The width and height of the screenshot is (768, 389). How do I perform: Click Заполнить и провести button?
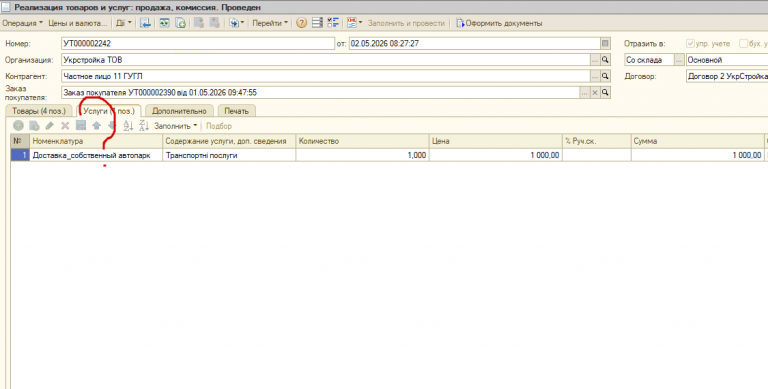pos(406,23)
